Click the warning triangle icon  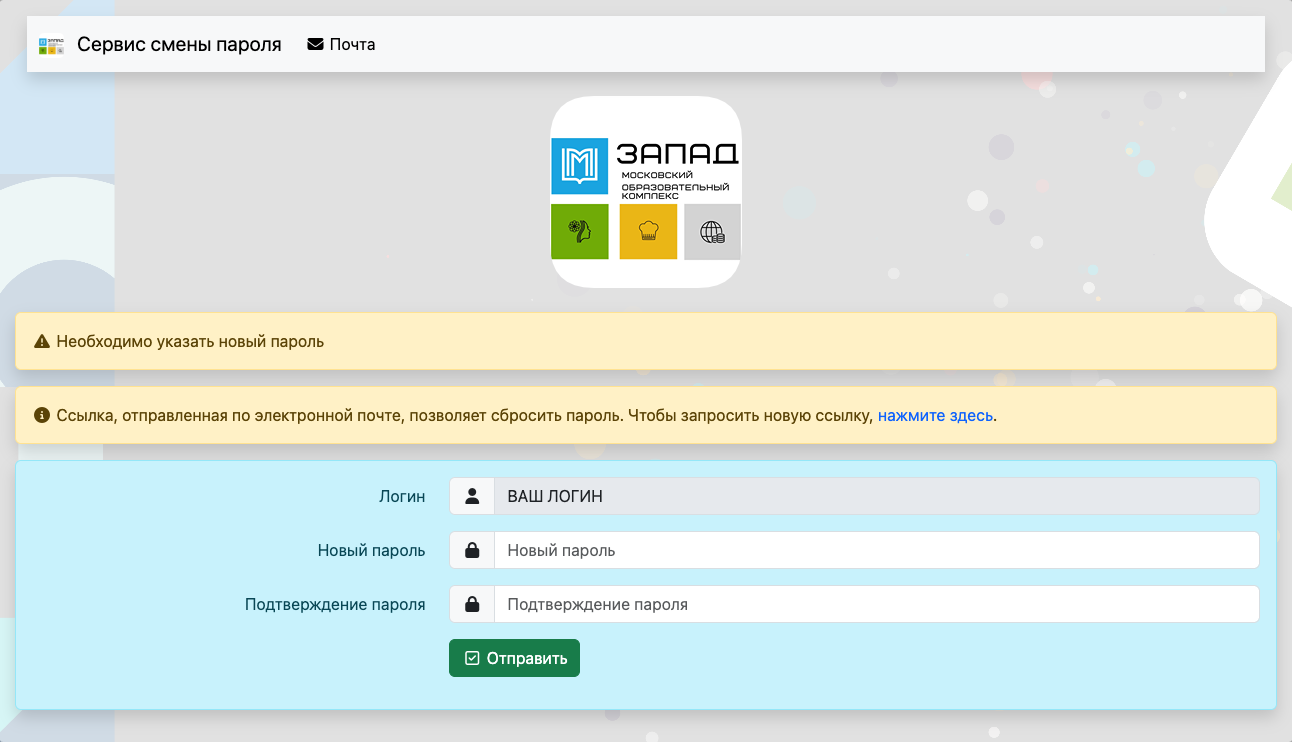pyautogui.click(x=42, y=342)
